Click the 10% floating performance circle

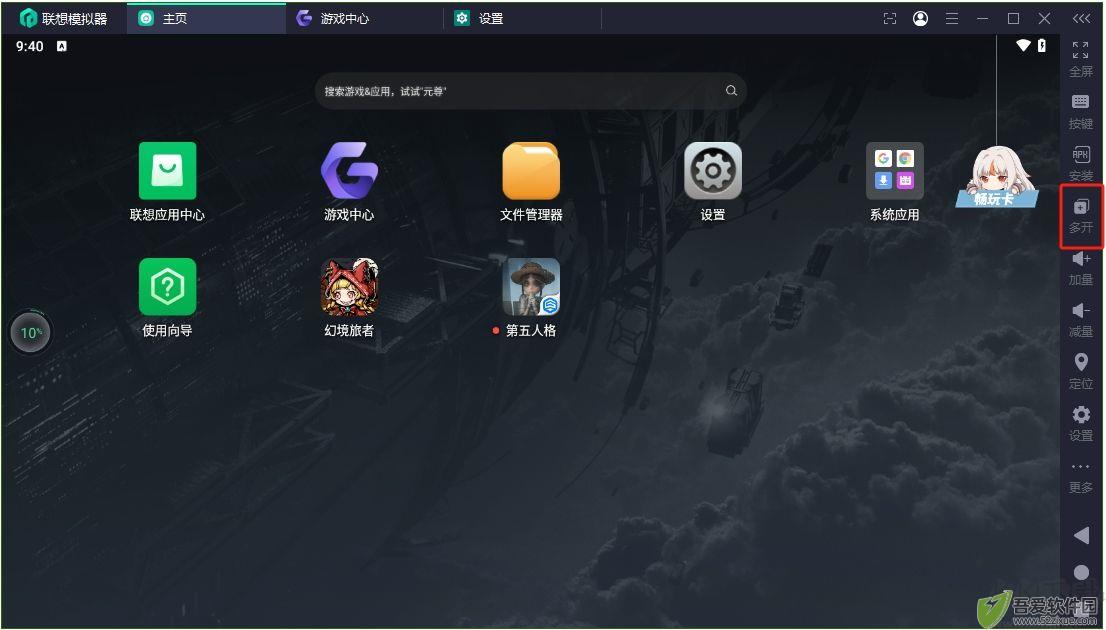[x=30, y=332]
